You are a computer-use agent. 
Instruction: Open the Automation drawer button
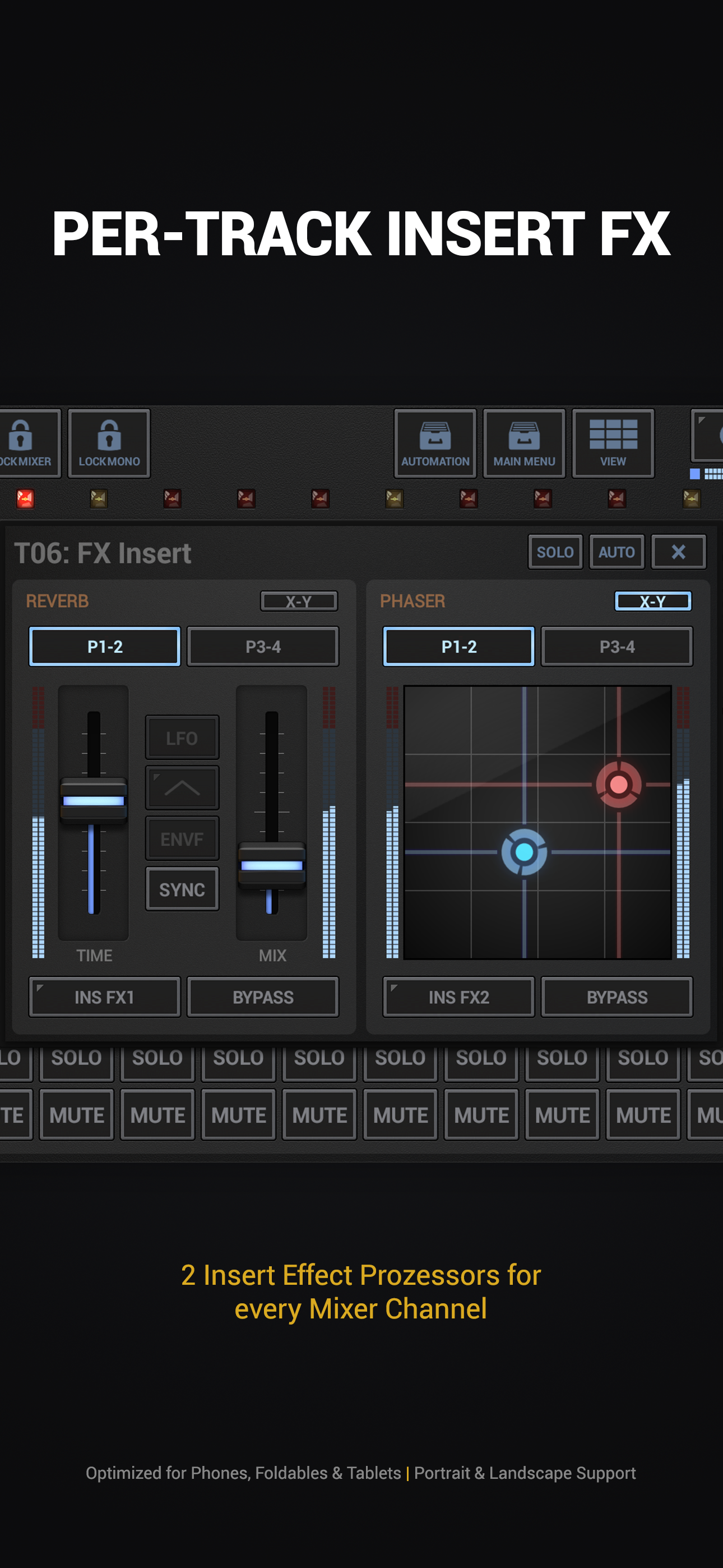[435, 443]
